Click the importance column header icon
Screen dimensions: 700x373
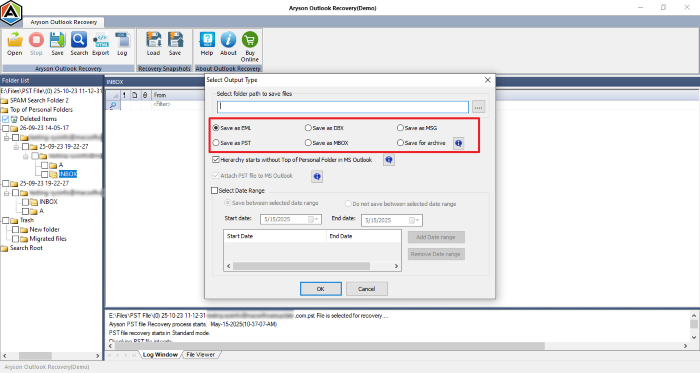(124, 95)
